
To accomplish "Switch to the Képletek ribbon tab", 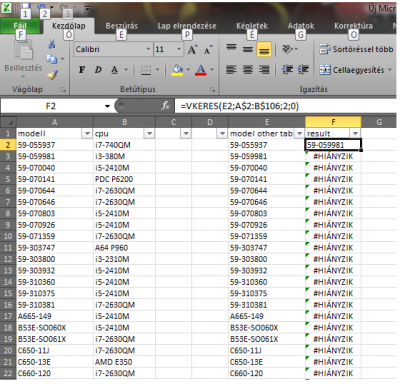I will tap(252, 26).
